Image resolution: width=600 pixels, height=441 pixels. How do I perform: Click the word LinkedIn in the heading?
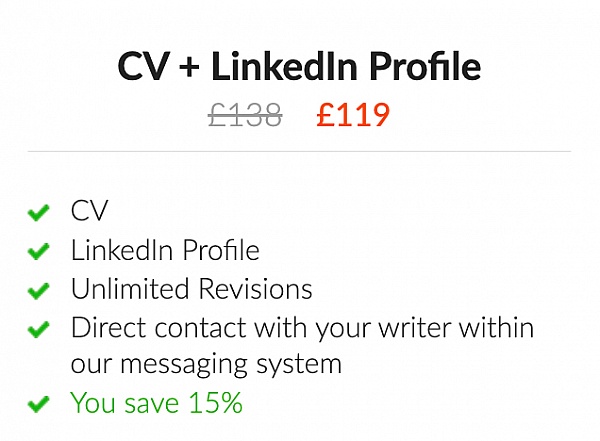pos(285,66)
